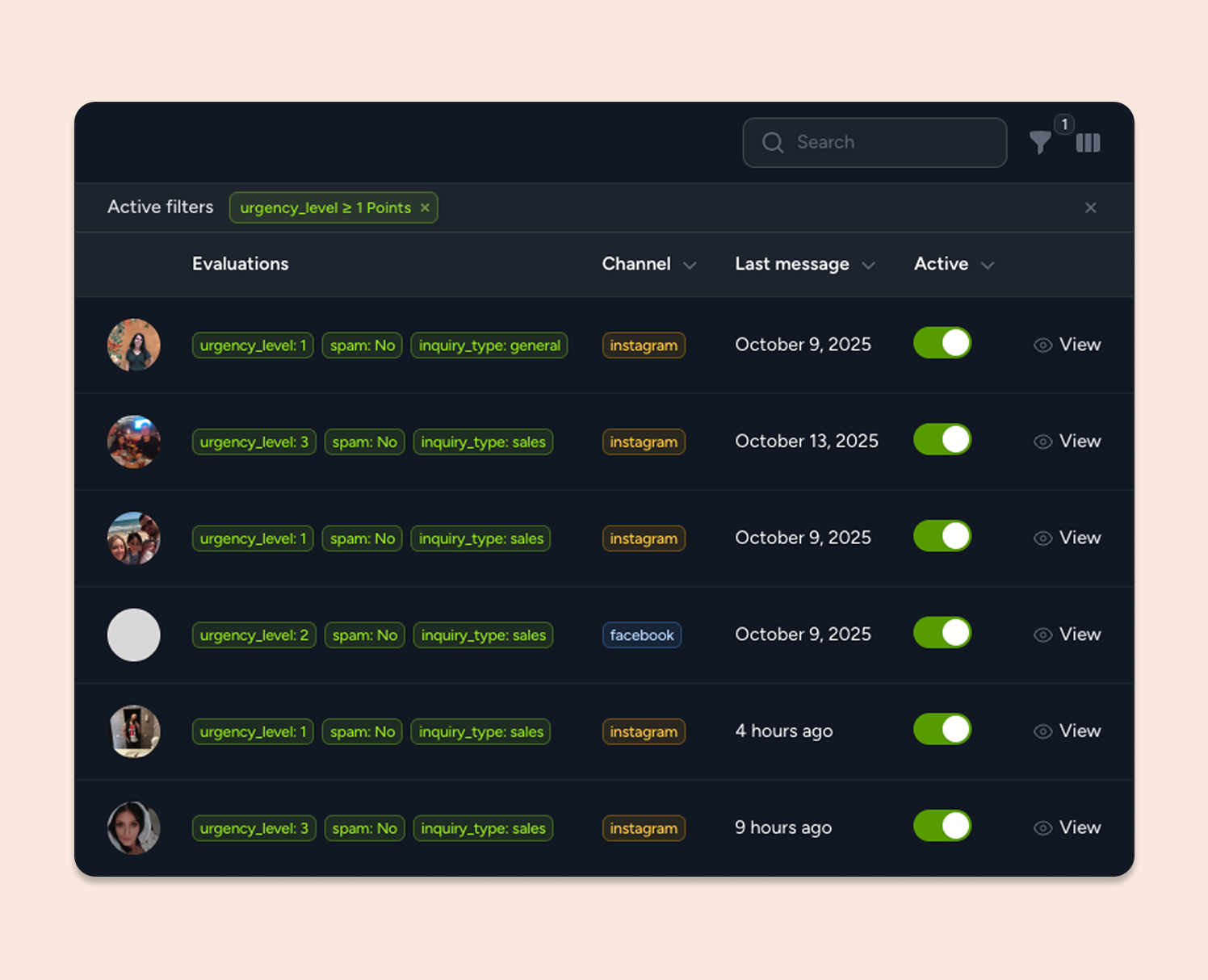Click the columns layout icon
1208x980 pixels.
pyautogui.click(x=1088, y=143)
